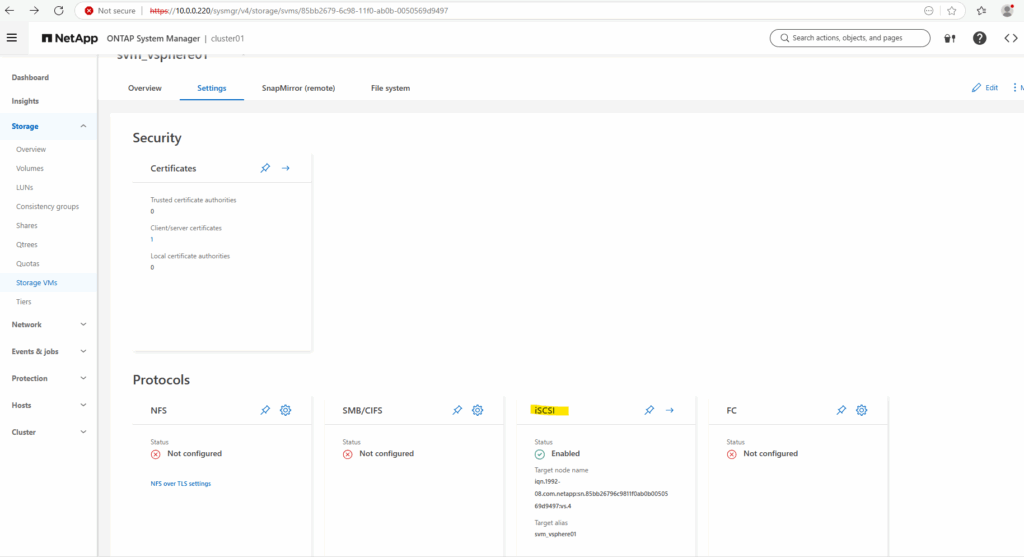1024x557 pixels.
Task: Go to LUNs page
Action: tap(25, 187)
